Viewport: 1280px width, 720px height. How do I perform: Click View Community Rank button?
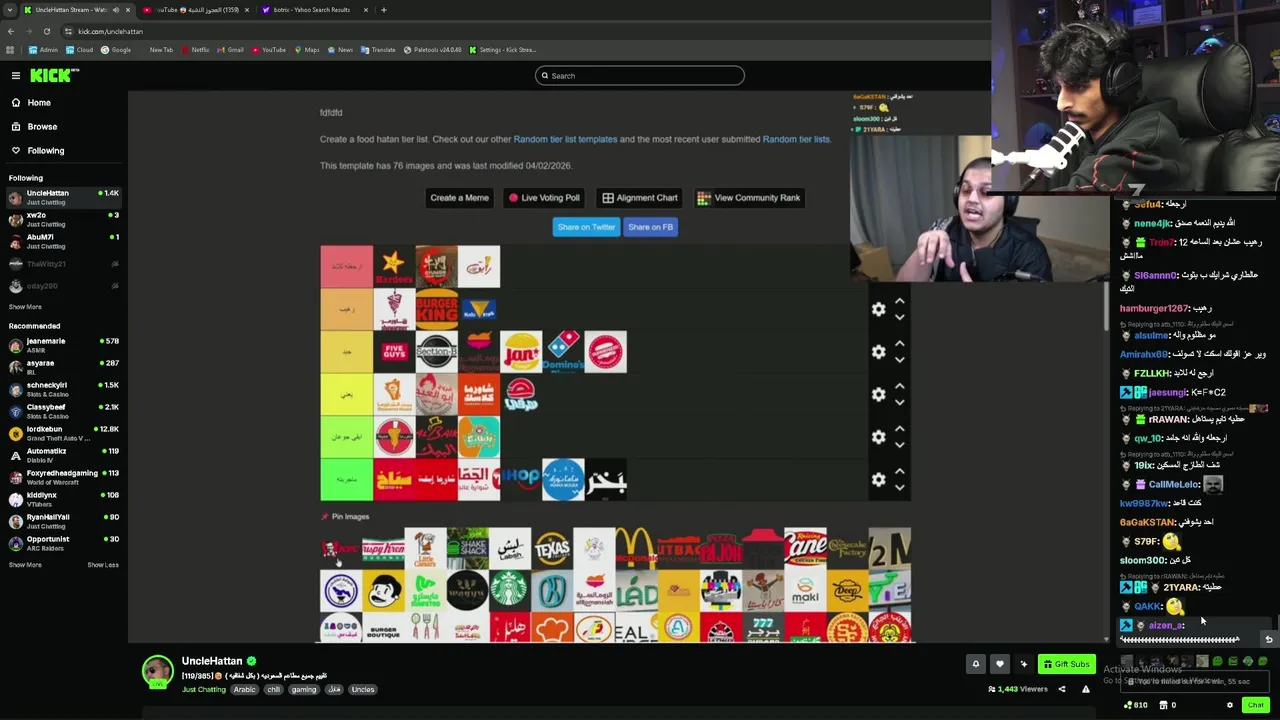pos(749,198)
